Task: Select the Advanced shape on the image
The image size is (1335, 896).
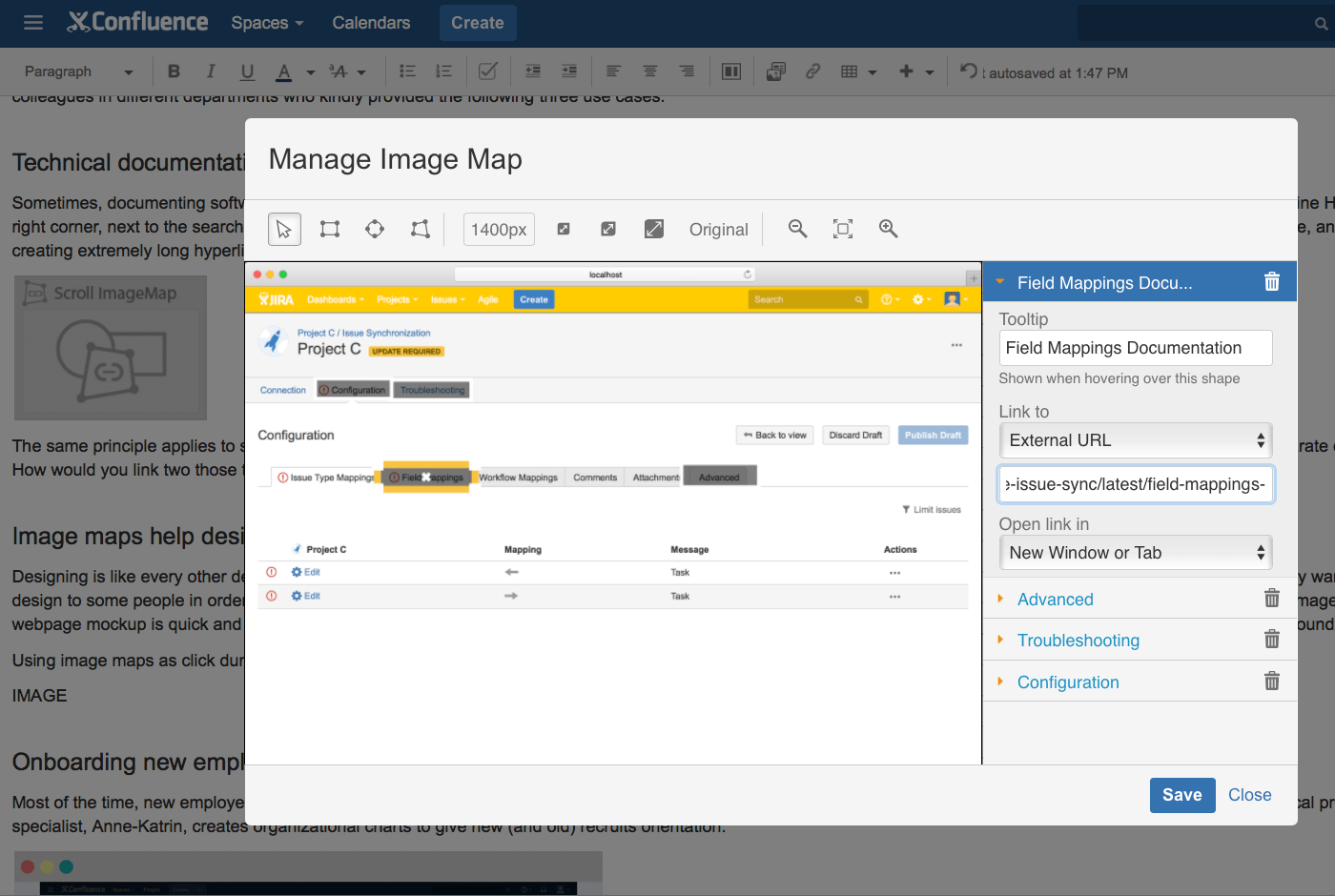Action: click(720, 476)
